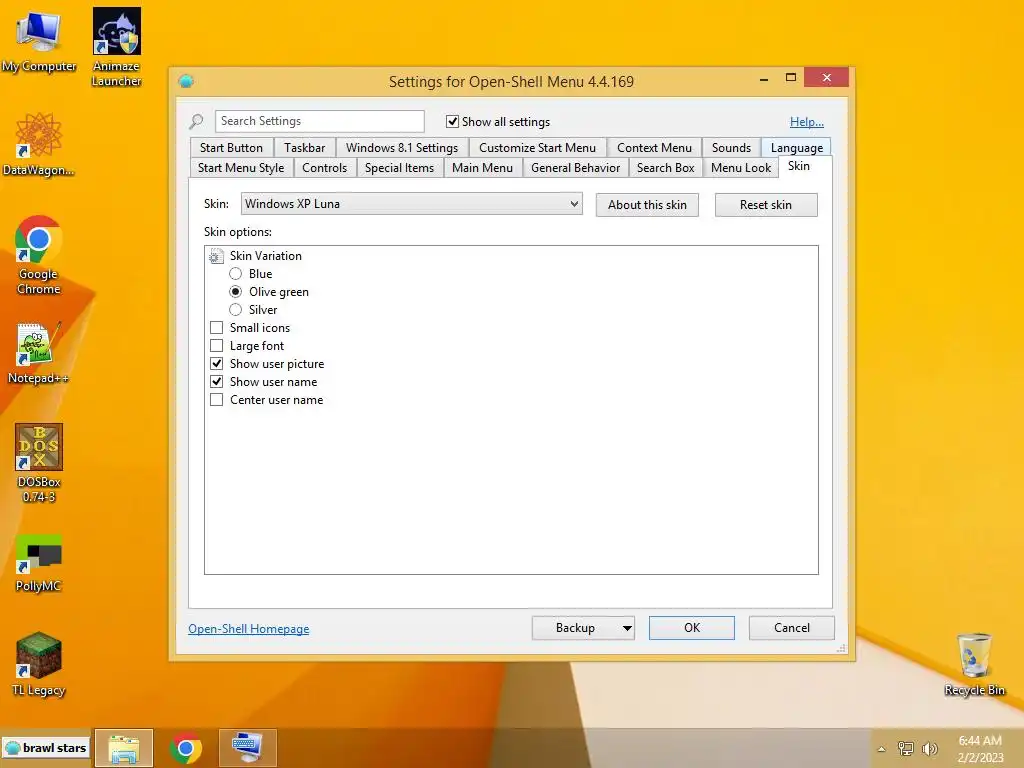Go to the Sounds tab
Image resolution: width=1024 pixels, height=768 pixels.
731,148
